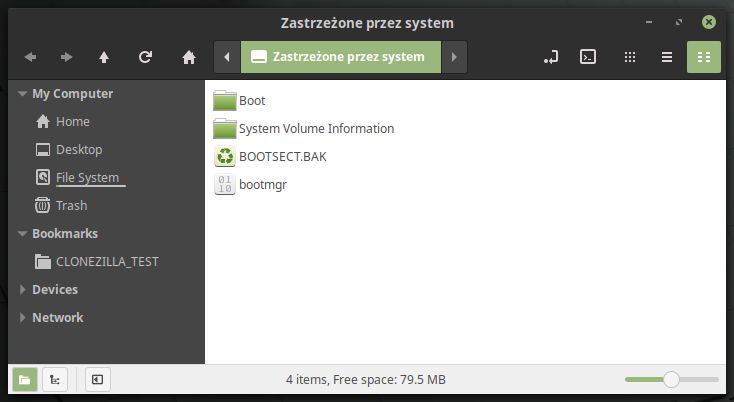Open File System in the sidebar

click(x=87, y=177)
